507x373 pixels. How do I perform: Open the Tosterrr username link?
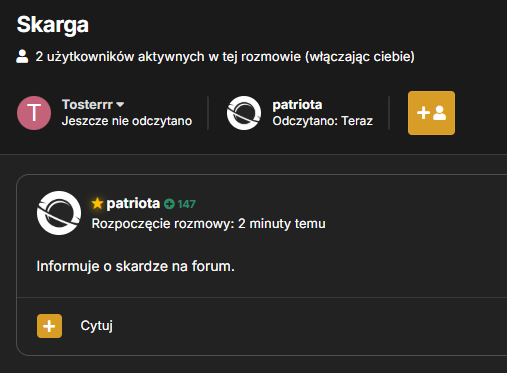tap(87, 105)
